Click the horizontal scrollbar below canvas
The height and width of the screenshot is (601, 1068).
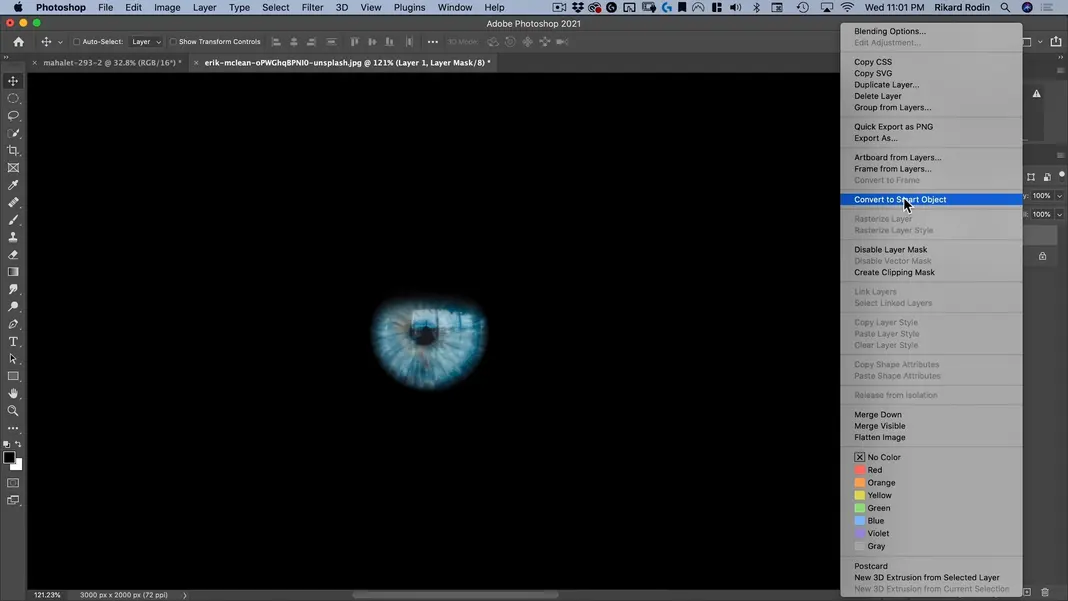[455, 595]
